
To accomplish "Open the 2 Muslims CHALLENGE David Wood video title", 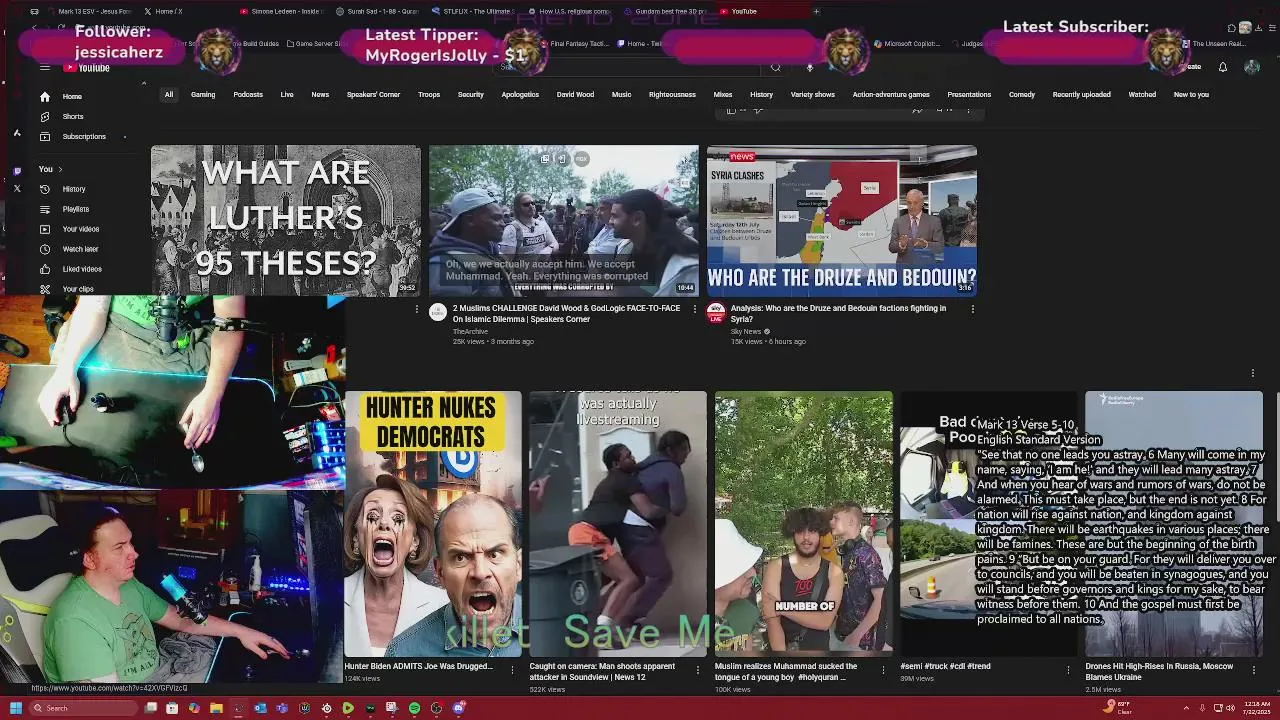I will tap(566, 313).
